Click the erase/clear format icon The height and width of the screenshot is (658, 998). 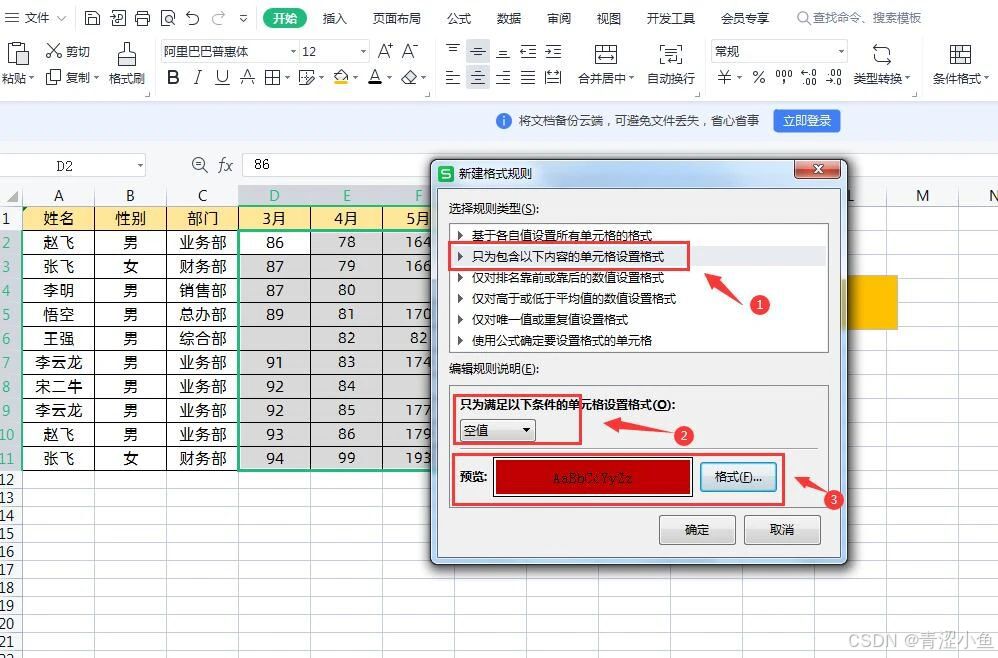410,78
